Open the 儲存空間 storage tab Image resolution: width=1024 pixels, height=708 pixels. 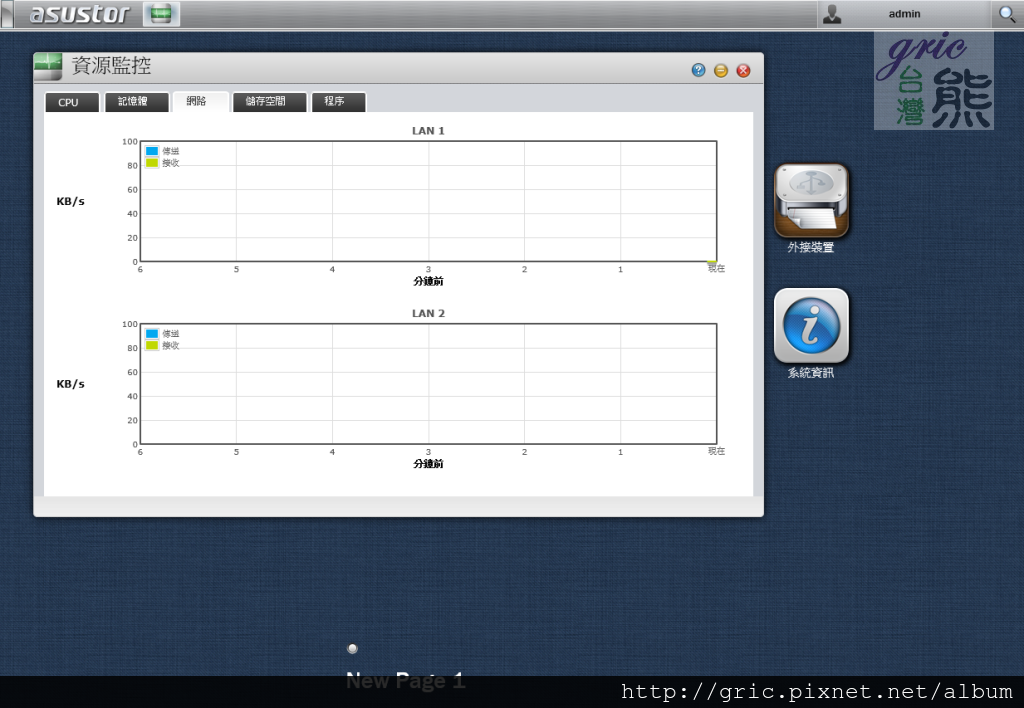[x=269, y=102]
